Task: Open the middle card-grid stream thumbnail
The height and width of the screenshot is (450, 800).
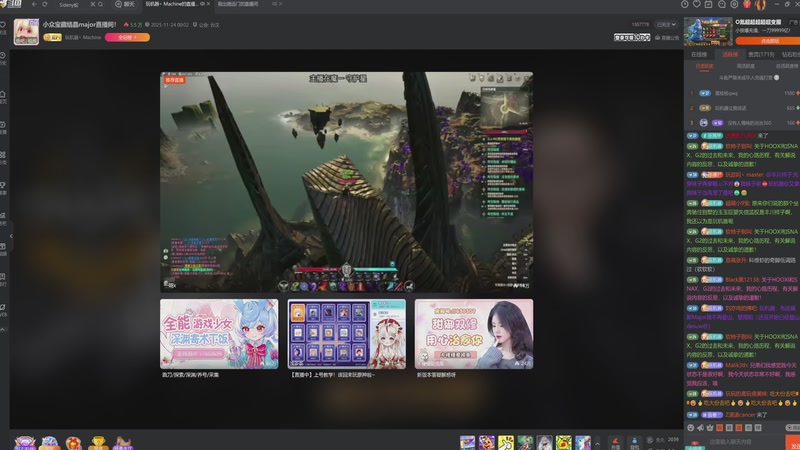Action: [x=346, y=334]
